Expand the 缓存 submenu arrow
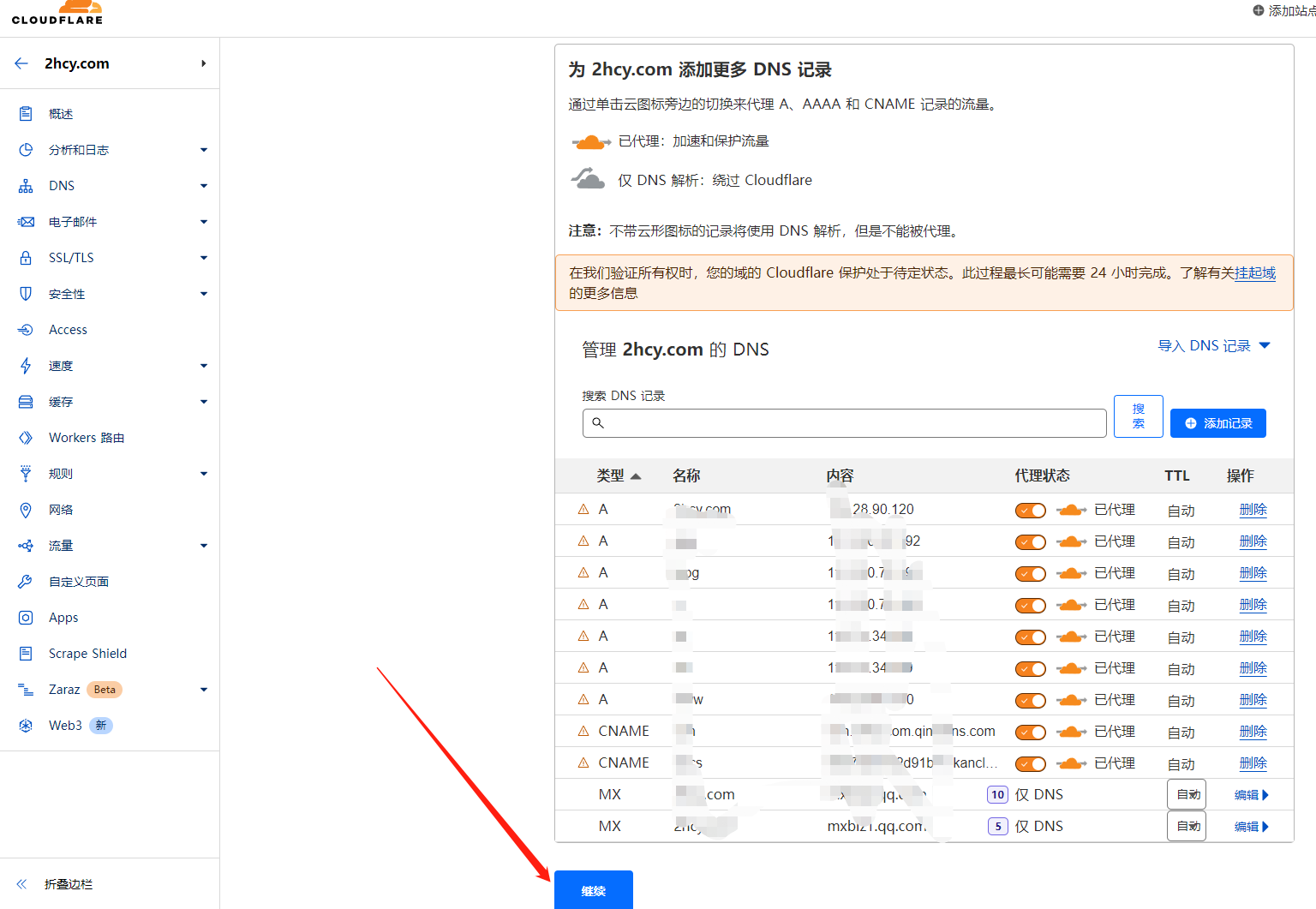This screenshot has height=909, width=1316. pos(204,402)
